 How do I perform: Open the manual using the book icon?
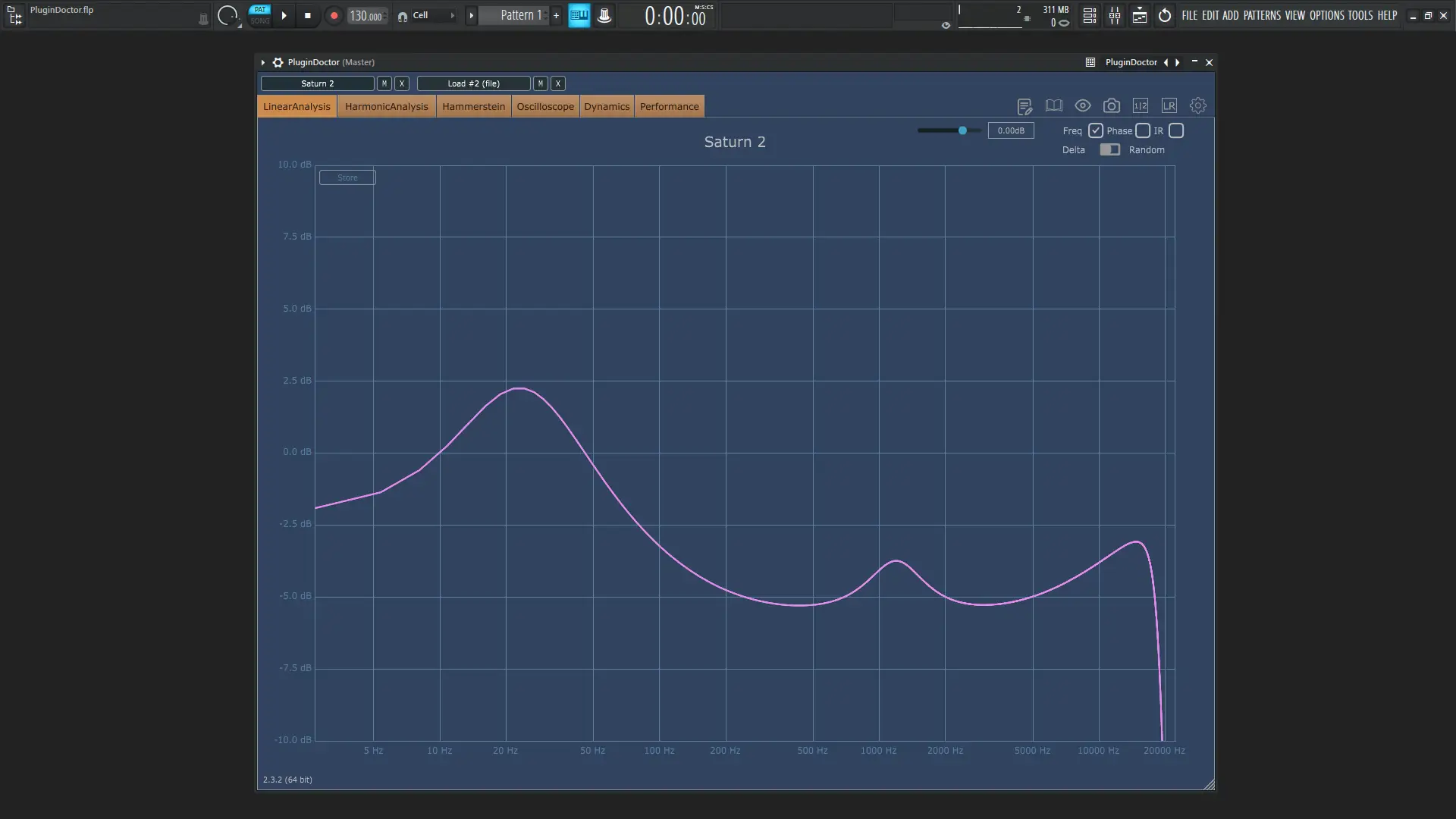coord(1053,106)
